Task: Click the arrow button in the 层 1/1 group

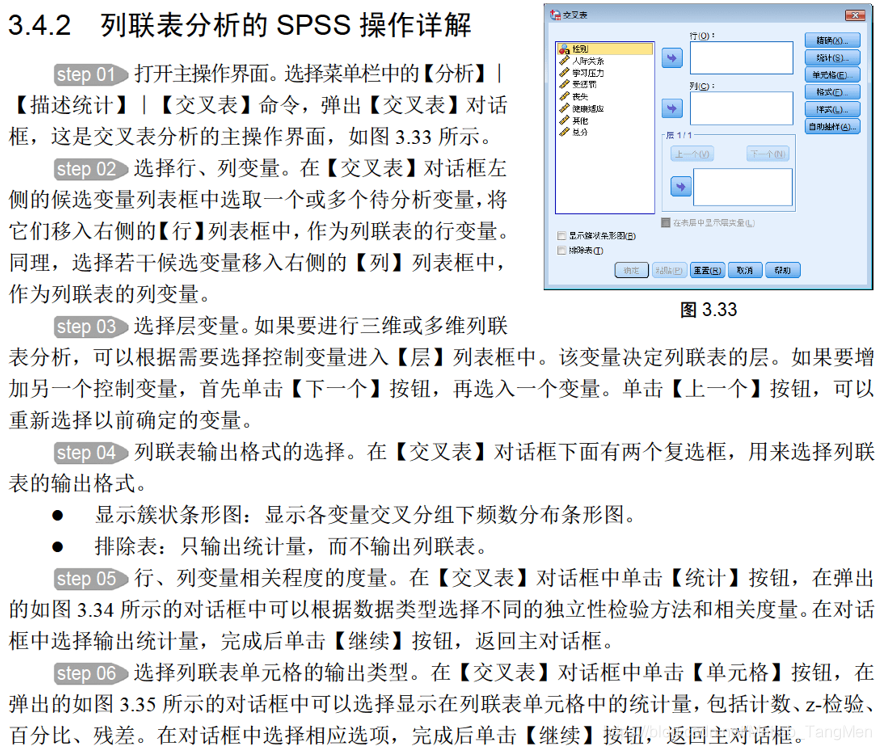Action: click(681, 187)
